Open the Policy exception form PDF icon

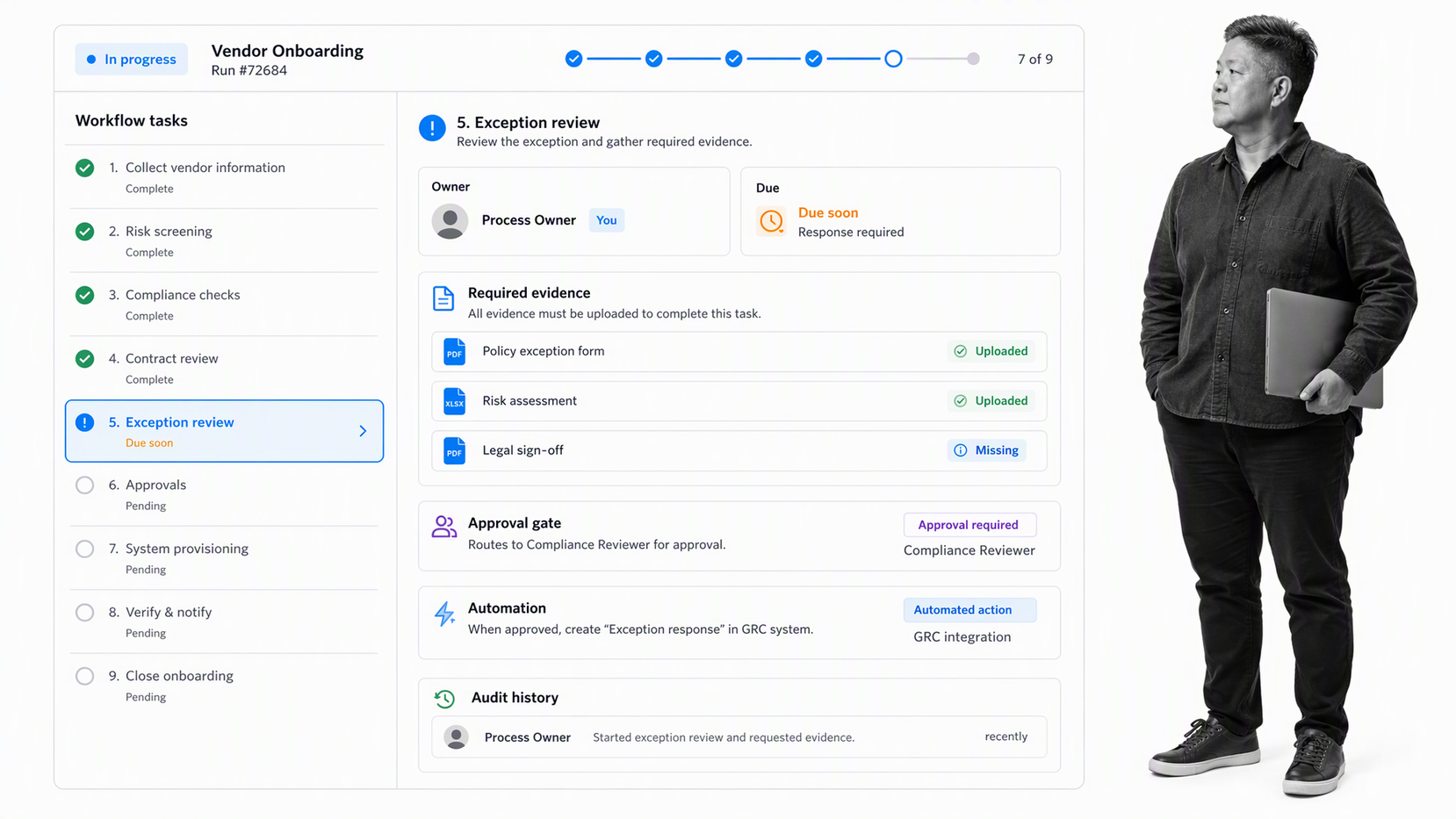coord(454,352)
